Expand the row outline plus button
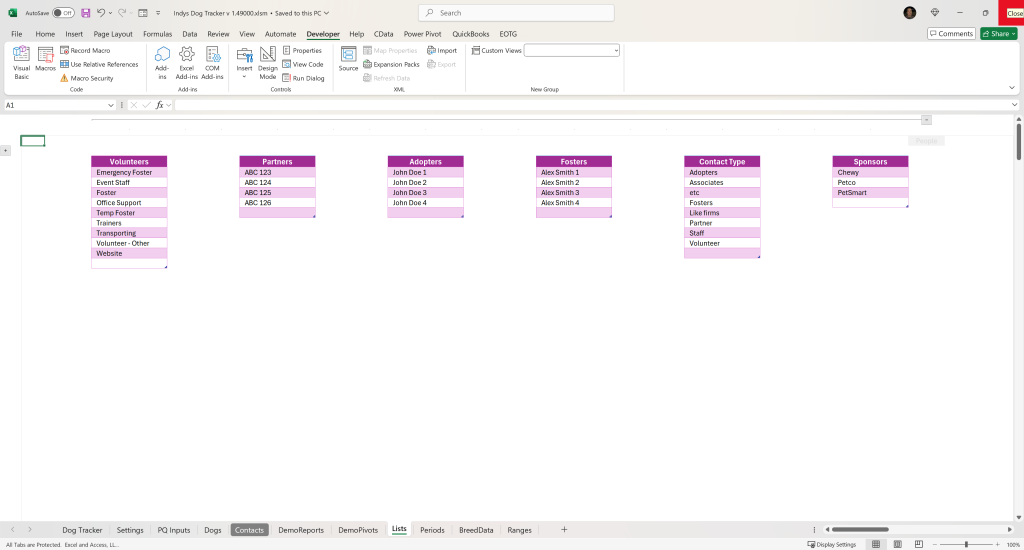The width and height of the screenshot is (1024, 550). (5, 151)
